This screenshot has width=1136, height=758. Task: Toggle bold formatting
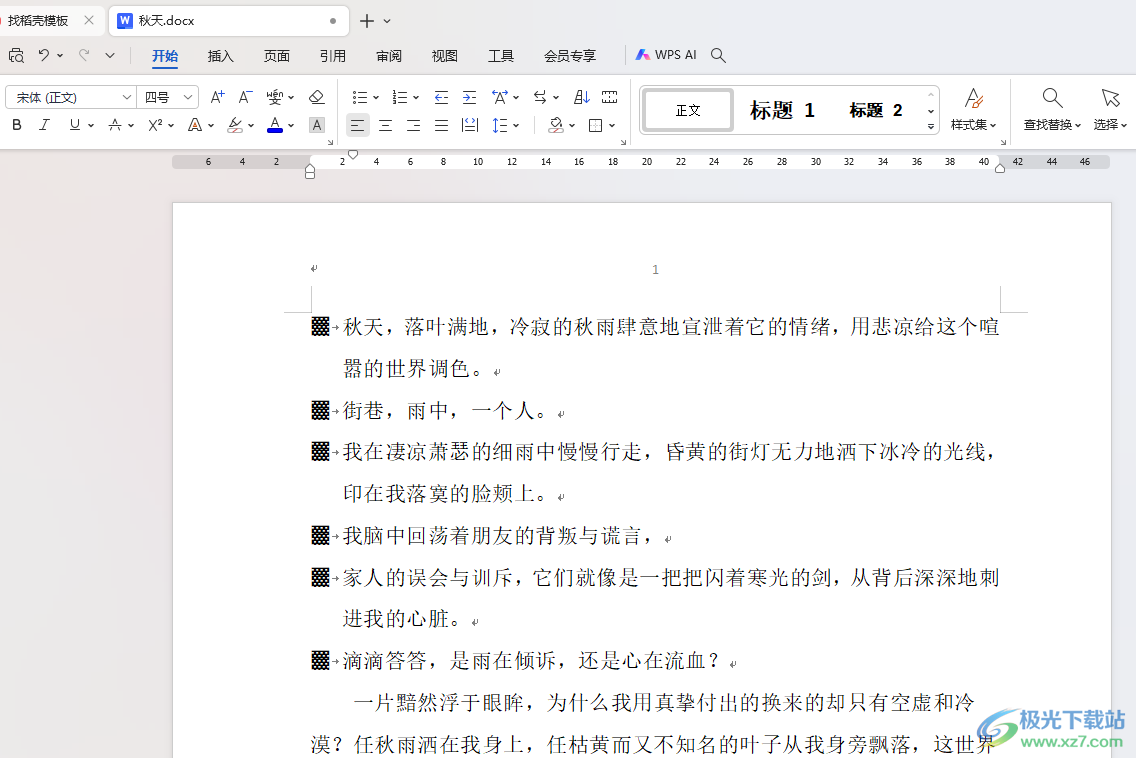pos(17,125)
